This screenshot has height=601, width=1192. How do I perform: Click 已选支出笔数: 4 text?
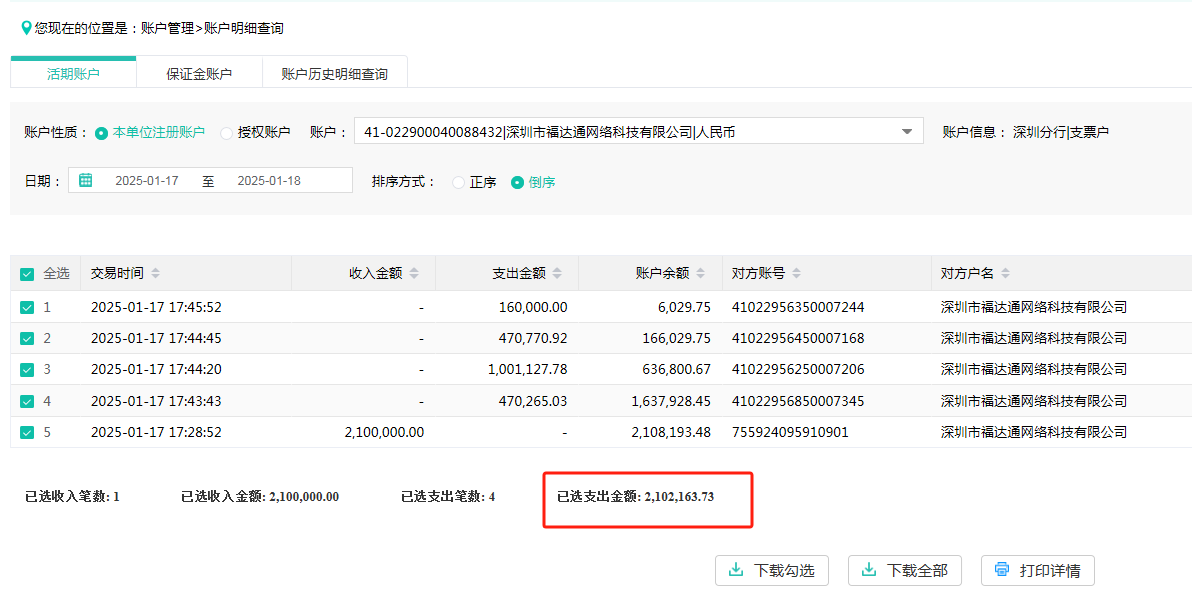click(x=448, y=497)
